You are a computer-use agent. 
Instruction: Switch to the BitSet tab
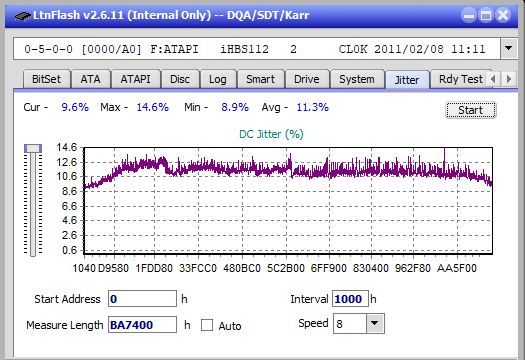[47, 79]
